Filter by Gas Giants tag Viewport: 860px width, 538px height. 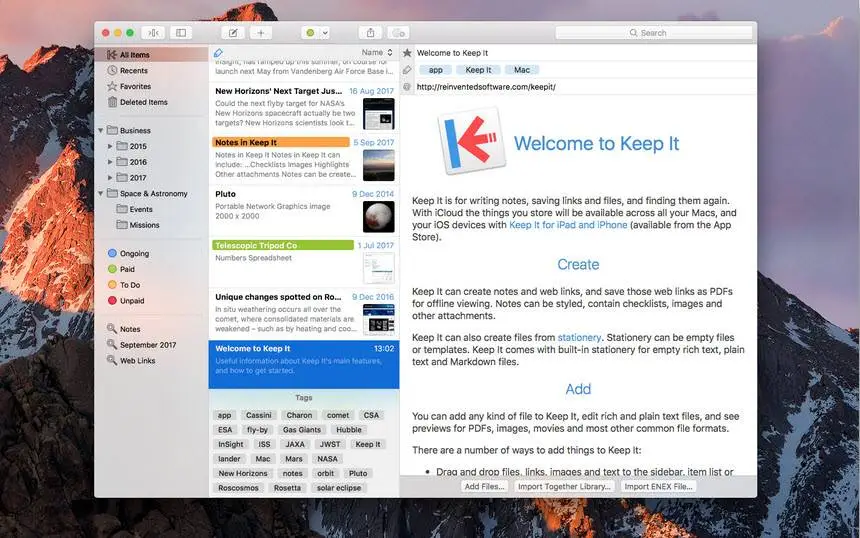(x=302, y=430)
